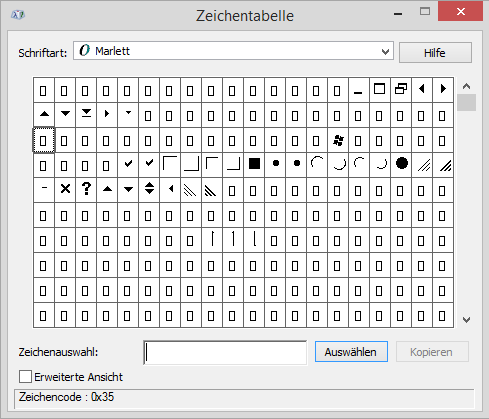Choose the checkmark glyph next to the large corner
Screen dimensions: 489x419
pyautogui.click(x=148, y=166)
